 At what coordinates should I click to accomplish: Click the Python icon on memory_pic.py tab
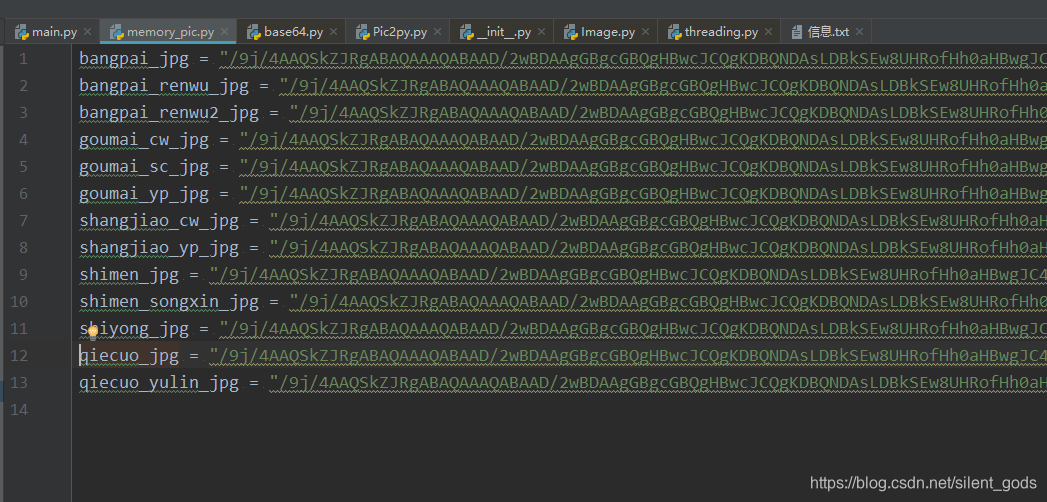coord(117,31)
